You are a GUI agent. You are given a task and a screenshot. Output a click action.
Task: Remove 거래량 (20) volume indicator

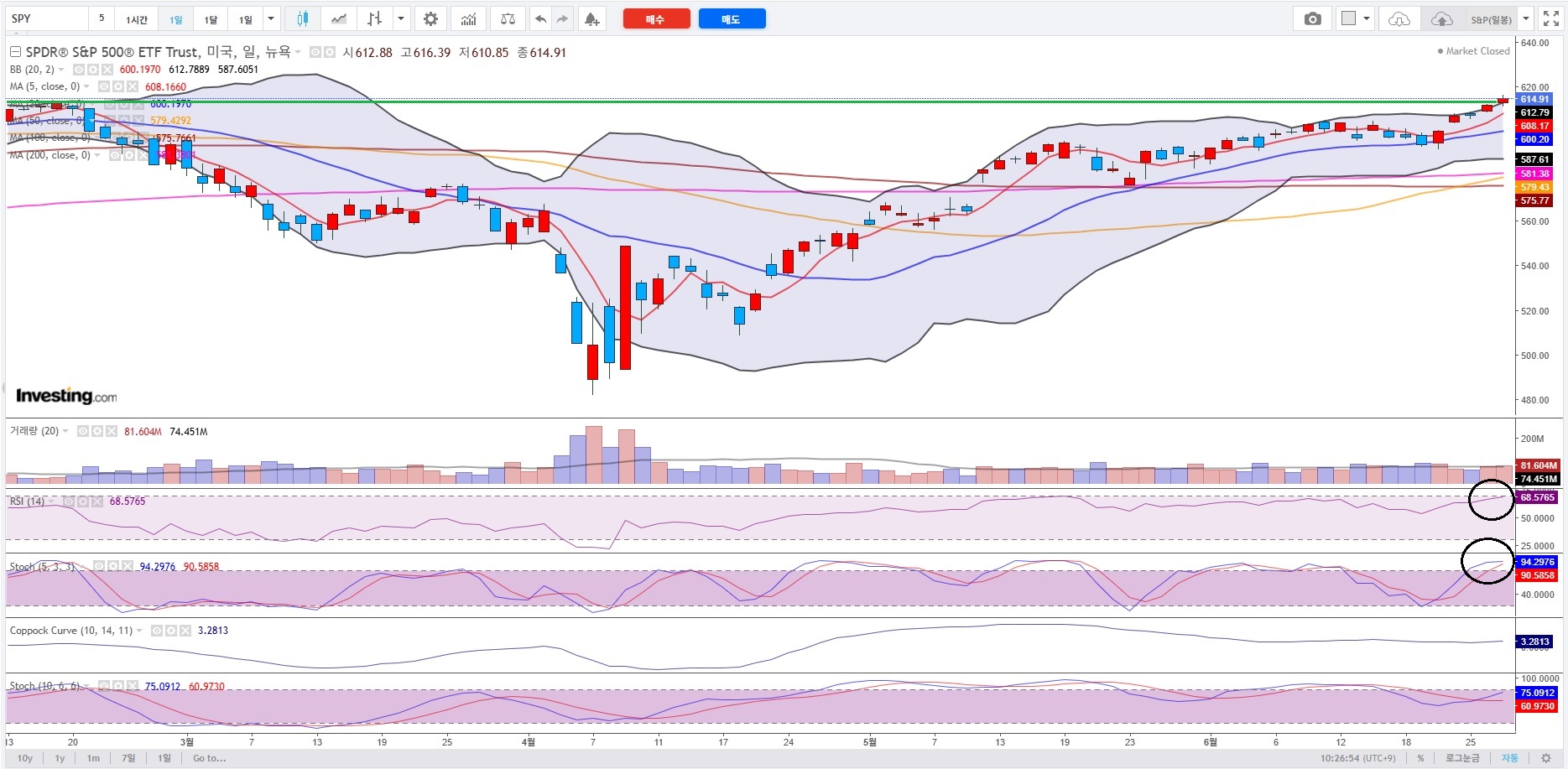tap(111, 431)
